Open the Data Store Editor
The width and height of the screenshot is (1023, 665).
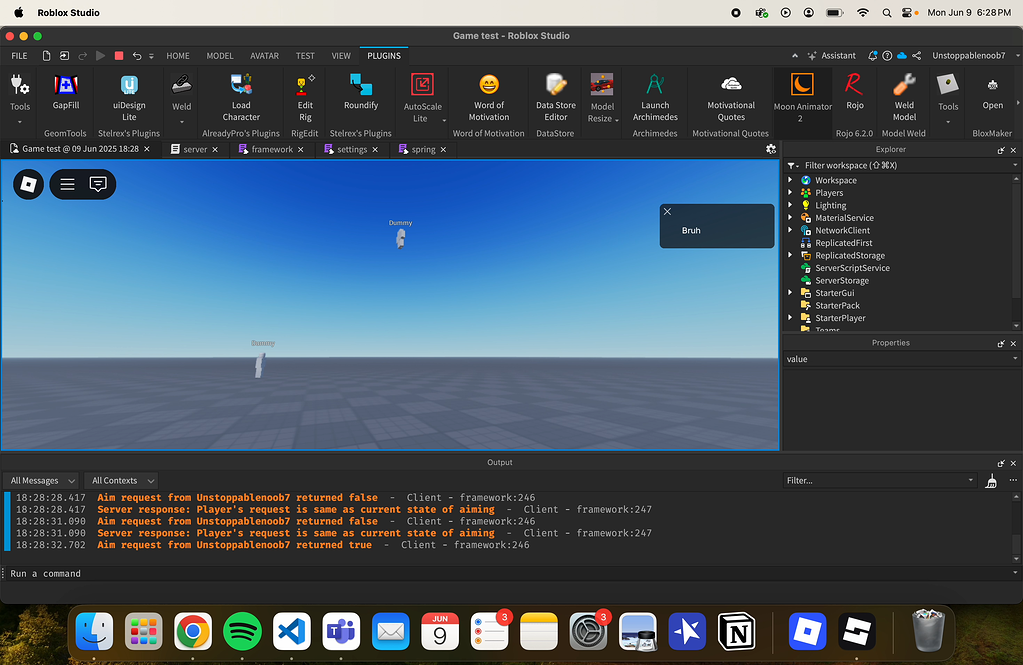pyautogui.click(x=556, y=98)
